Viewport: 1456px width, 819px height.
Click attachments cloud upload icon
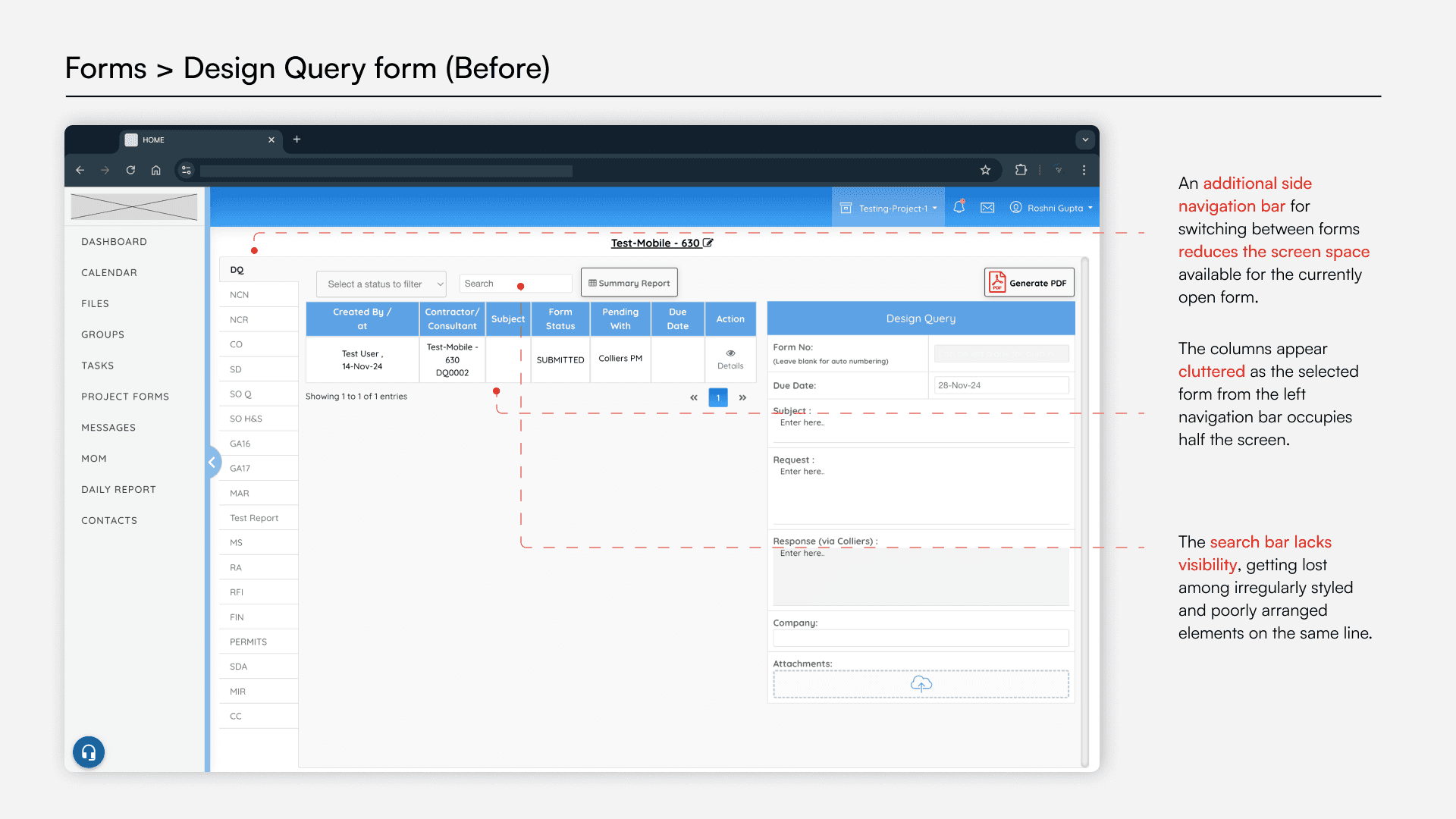pyautogui.click(x=921, y=684)
